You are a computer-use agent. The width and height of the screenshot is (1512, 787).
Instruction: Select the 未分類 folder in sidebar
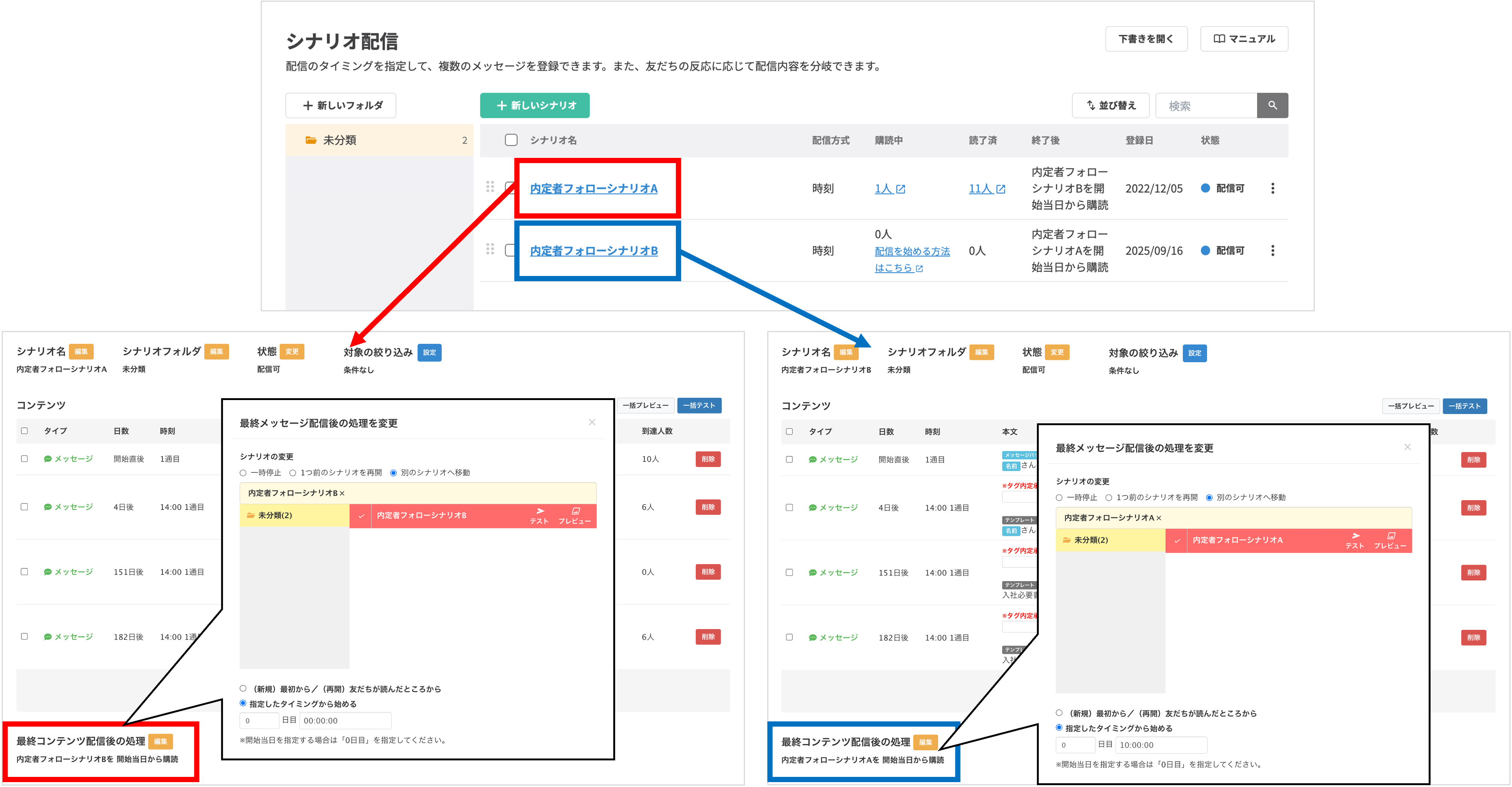point(339,140)
